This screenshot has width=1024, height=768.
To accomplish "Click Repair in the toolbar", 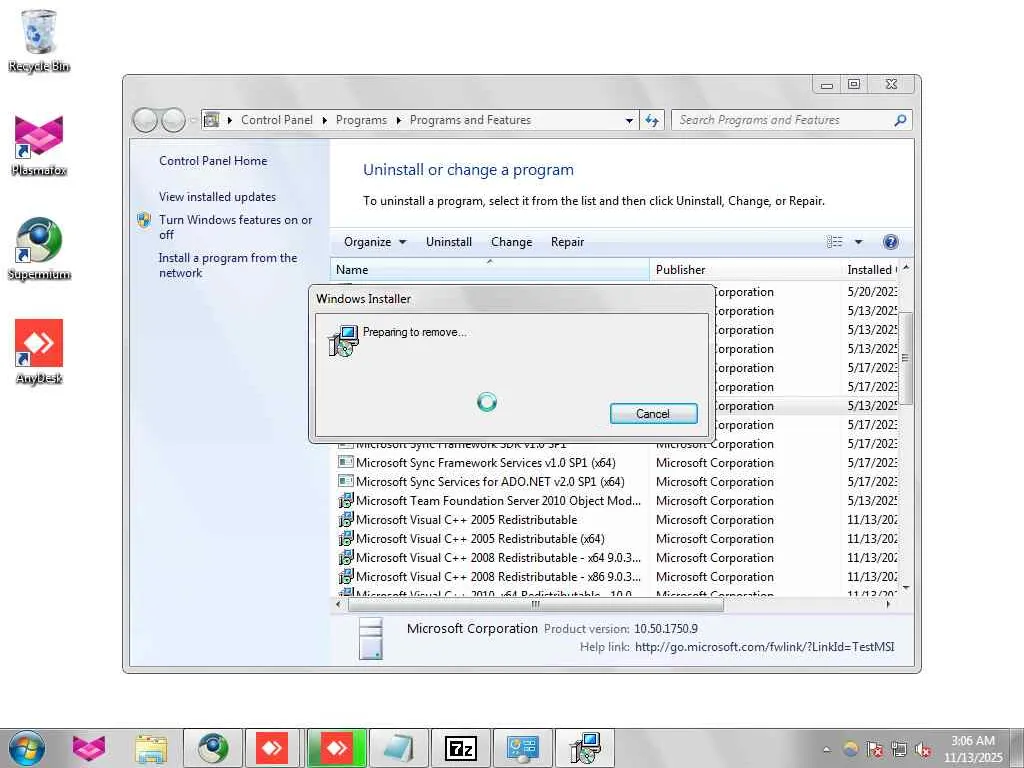I will 567,242.
